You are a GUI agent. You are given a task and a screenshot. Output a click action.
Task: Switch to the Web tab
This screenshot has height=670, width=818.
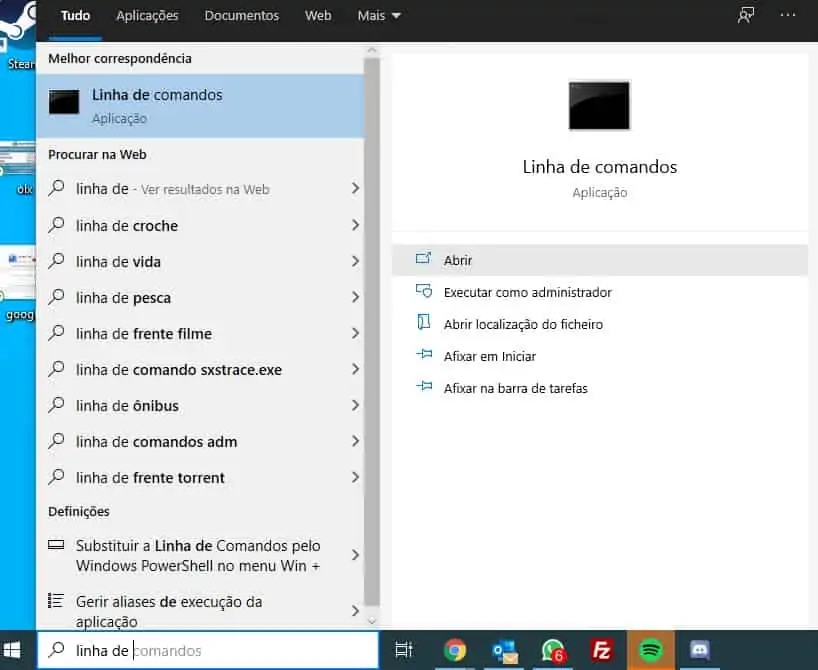pos(318,16)
